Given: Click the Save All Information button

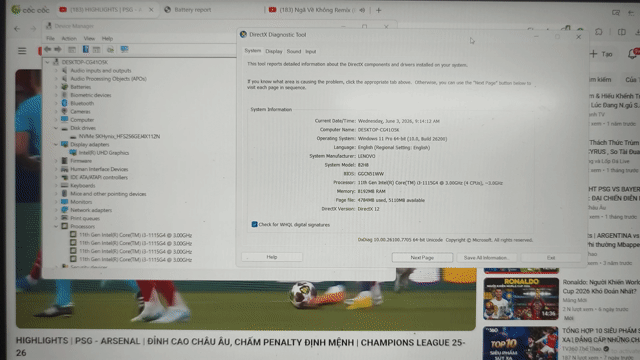Looking at the screenshot, I should point(486,258).
